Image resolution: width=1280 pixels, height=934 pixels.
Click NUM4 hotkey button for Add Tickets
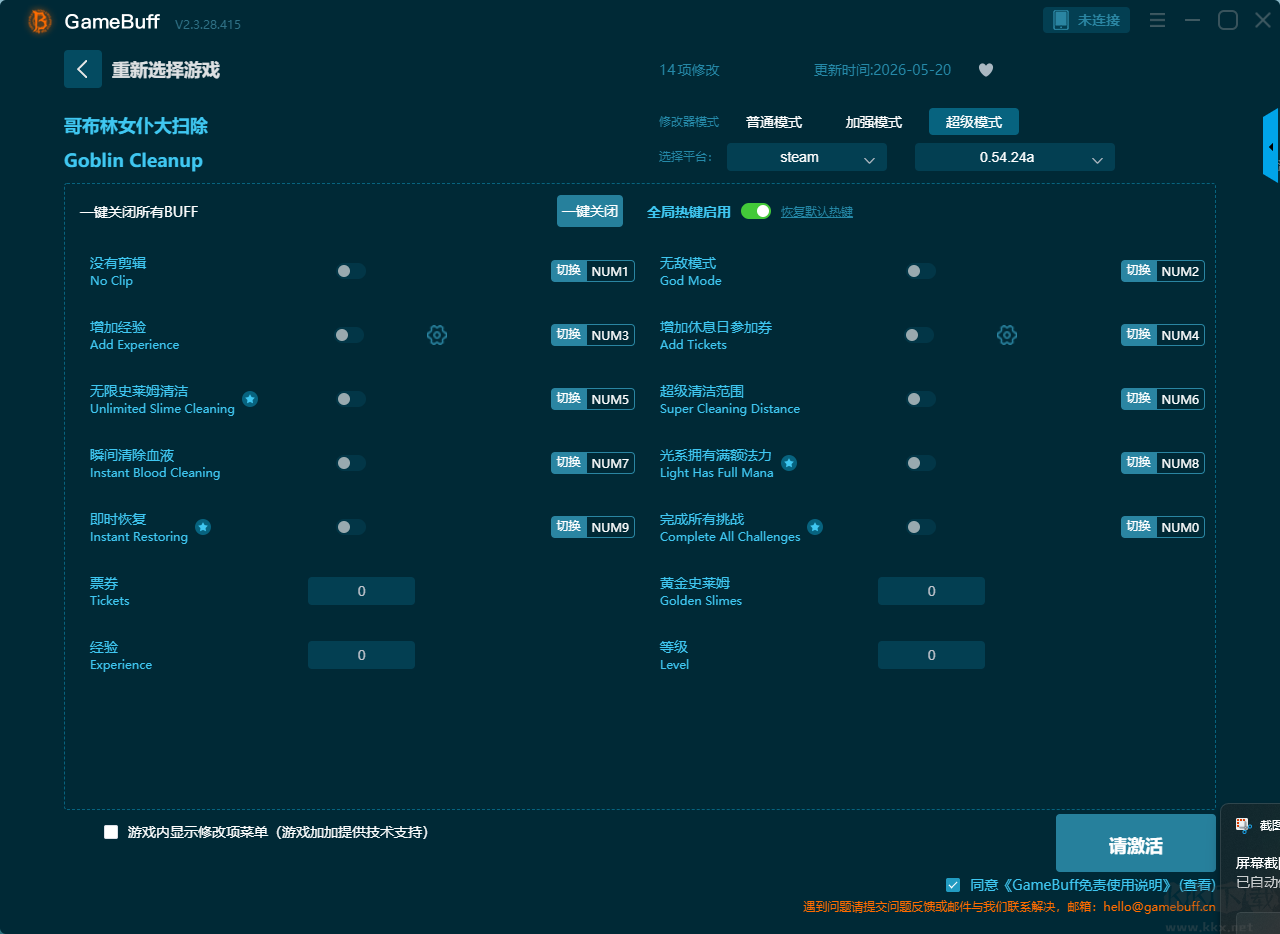click(1163, 335)
